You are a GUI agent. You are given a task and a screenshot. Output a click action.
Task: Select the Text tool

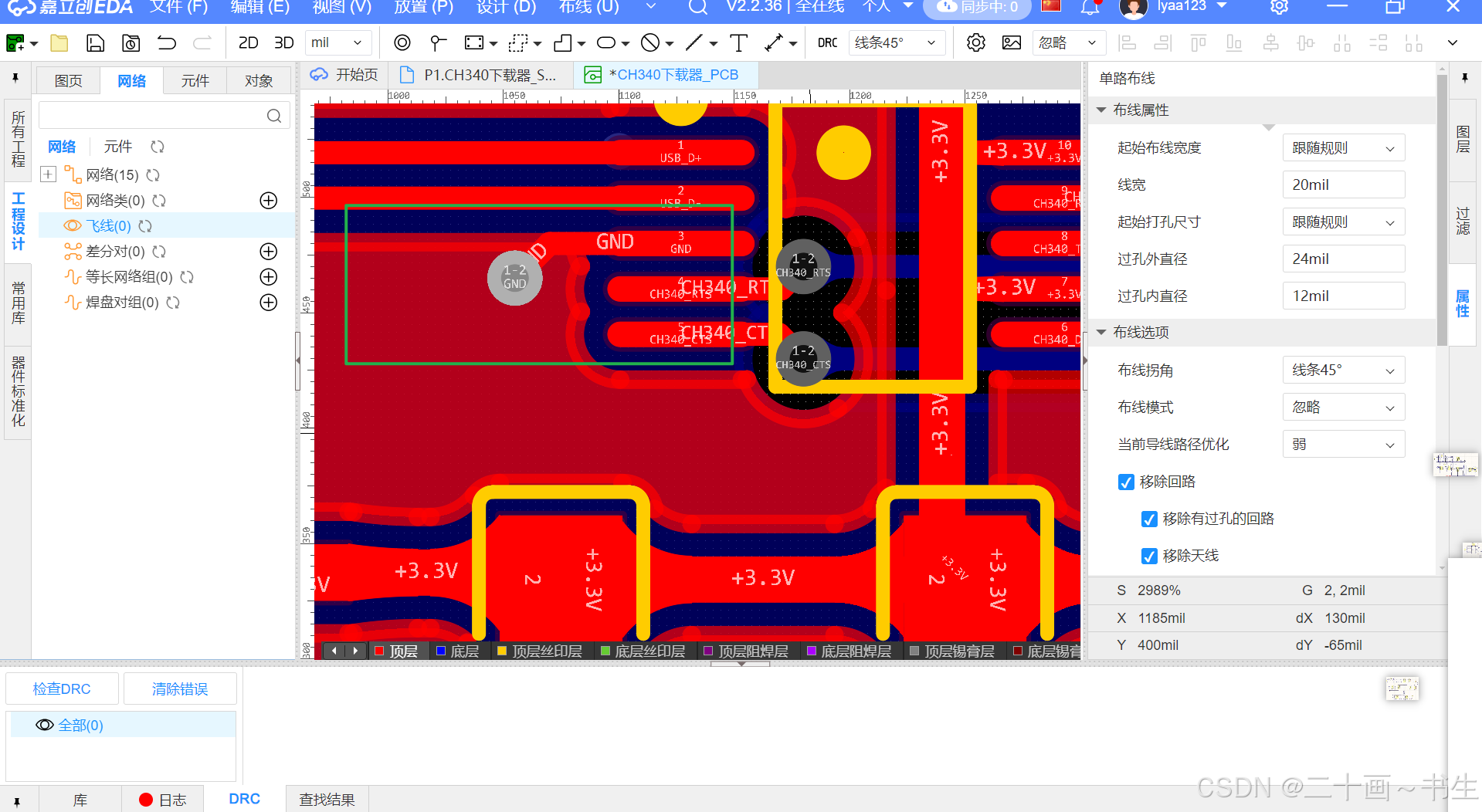(x=738, y=43)
